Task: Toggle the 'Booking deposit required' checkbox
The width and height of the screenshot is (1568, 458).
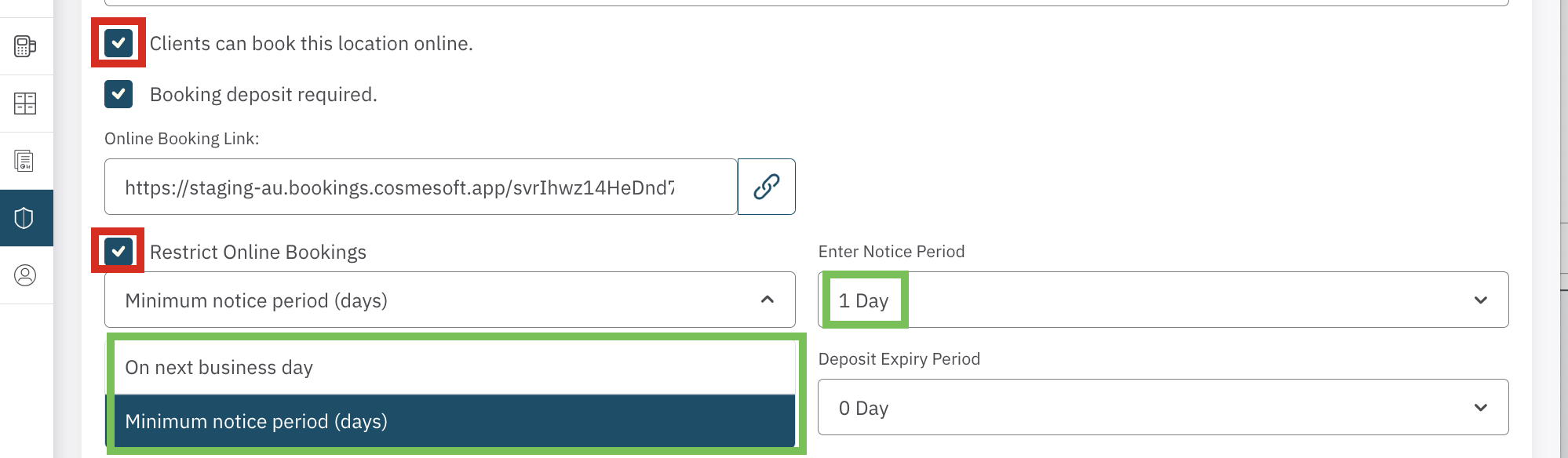Action: pyautogui.click(x=119, y=94)
